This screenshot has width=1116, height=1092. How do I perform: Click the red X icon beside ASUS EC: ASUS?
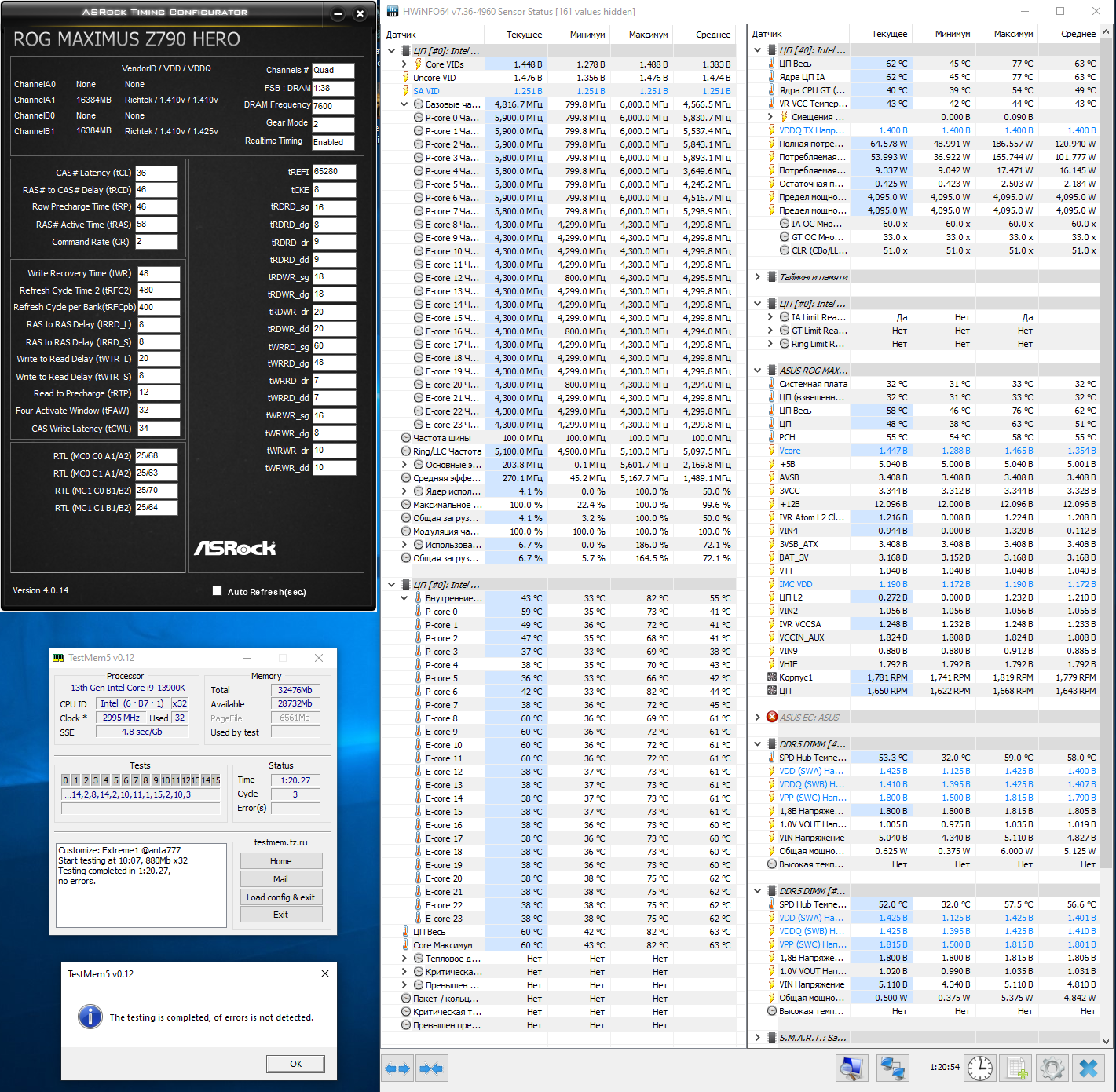point(772,718)
